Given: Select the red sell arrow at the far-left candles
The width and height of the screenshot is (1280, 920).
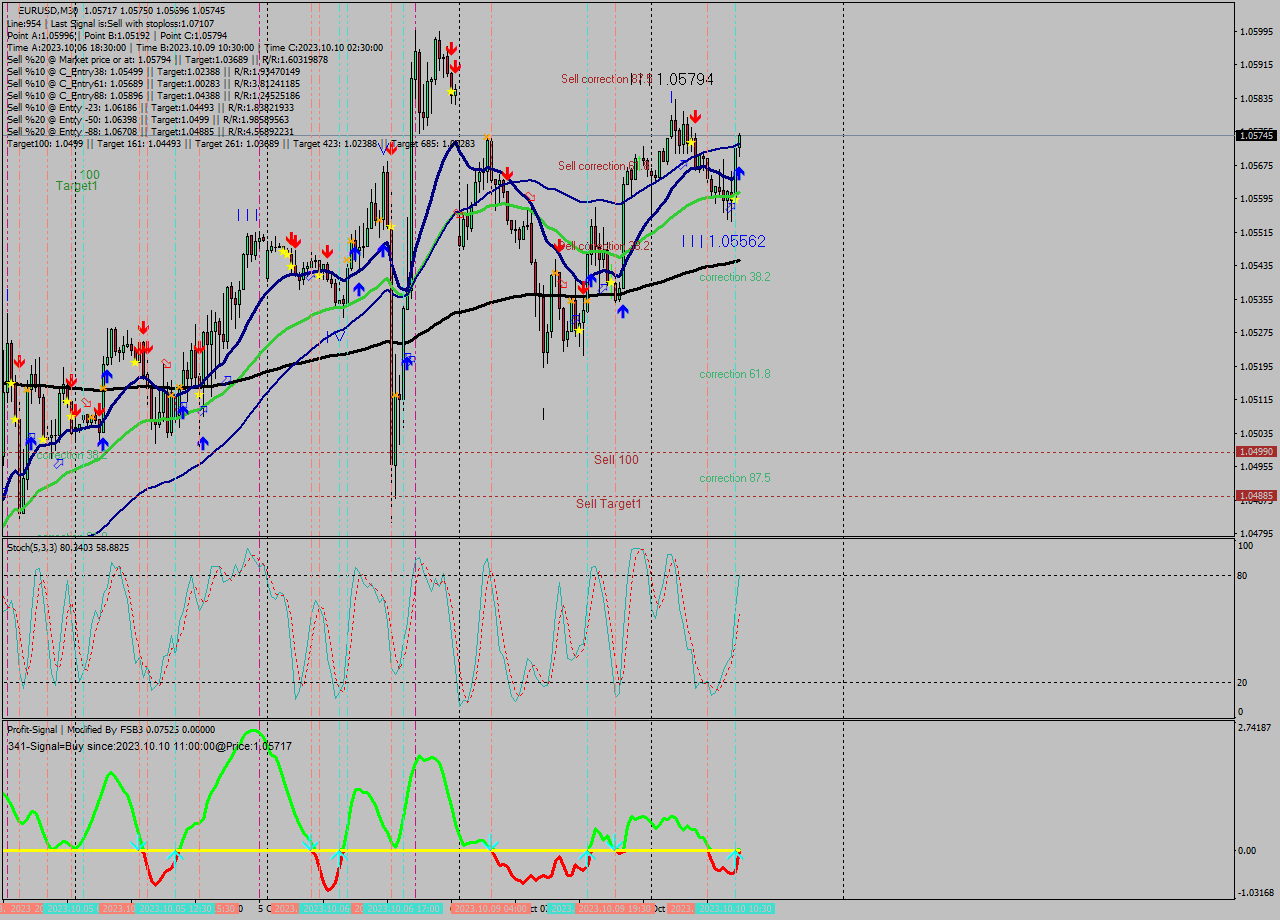Looking at the screenshot, I should tap(19, 360).
